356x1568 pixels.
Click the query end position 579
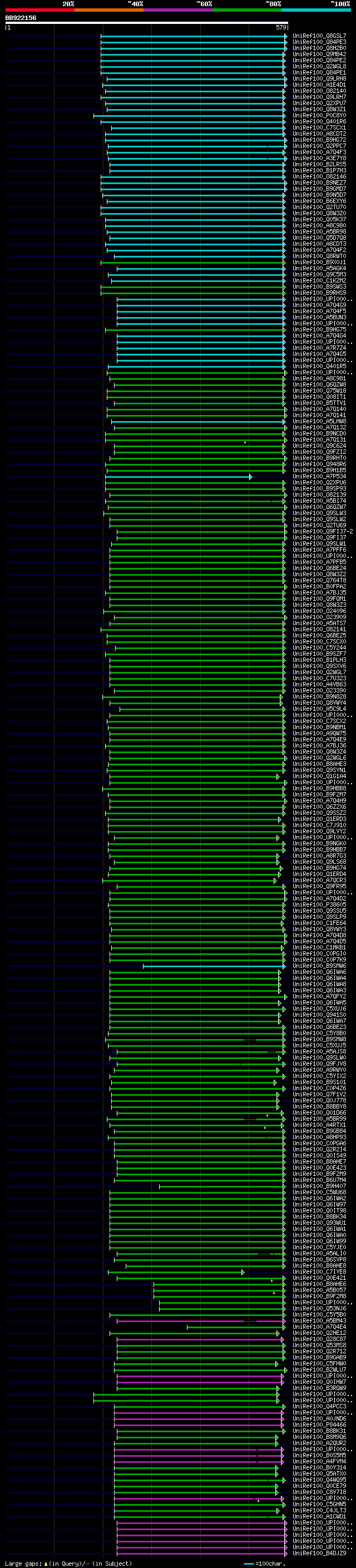click(x=281, y=27)
